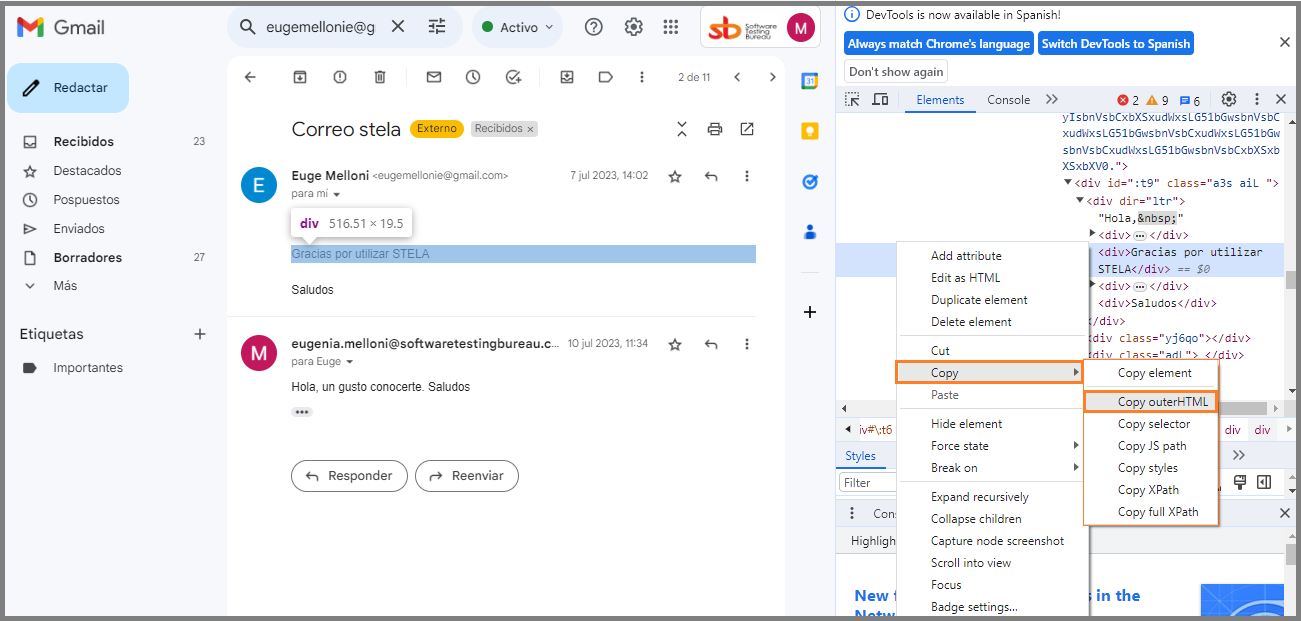Open the Activo status dropdown

pos(518,27)
